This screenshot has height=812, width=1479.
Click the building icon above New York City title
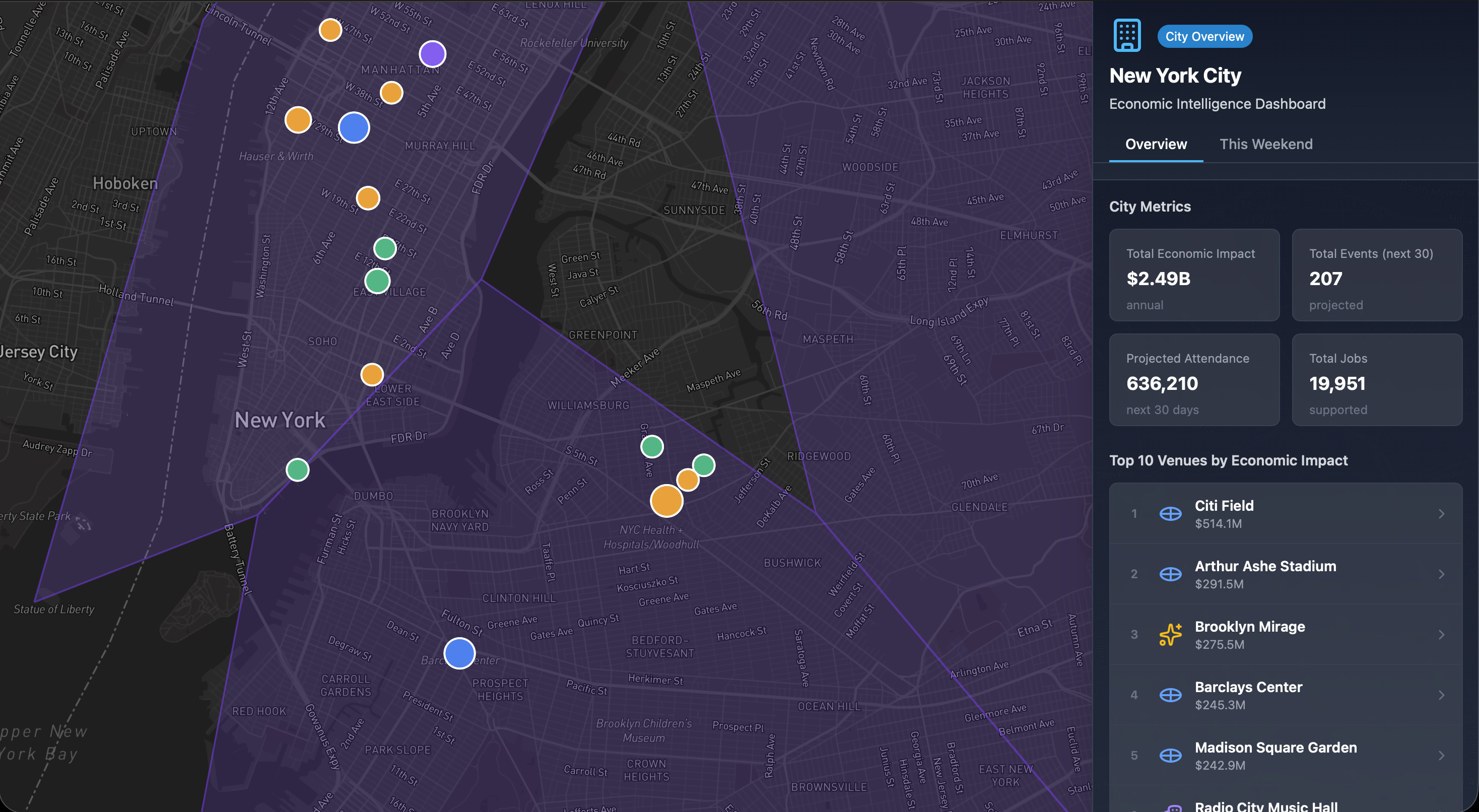(1127, 34)
